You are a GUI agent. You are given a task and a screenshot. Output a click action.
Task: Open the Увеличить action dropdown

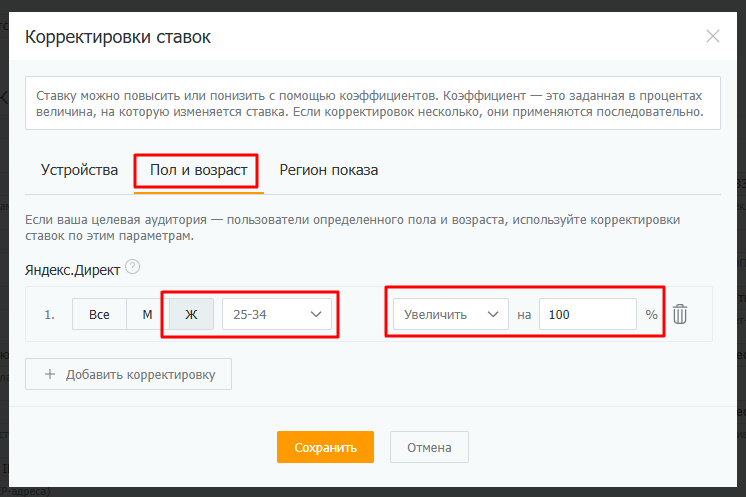tap(451, 314)
